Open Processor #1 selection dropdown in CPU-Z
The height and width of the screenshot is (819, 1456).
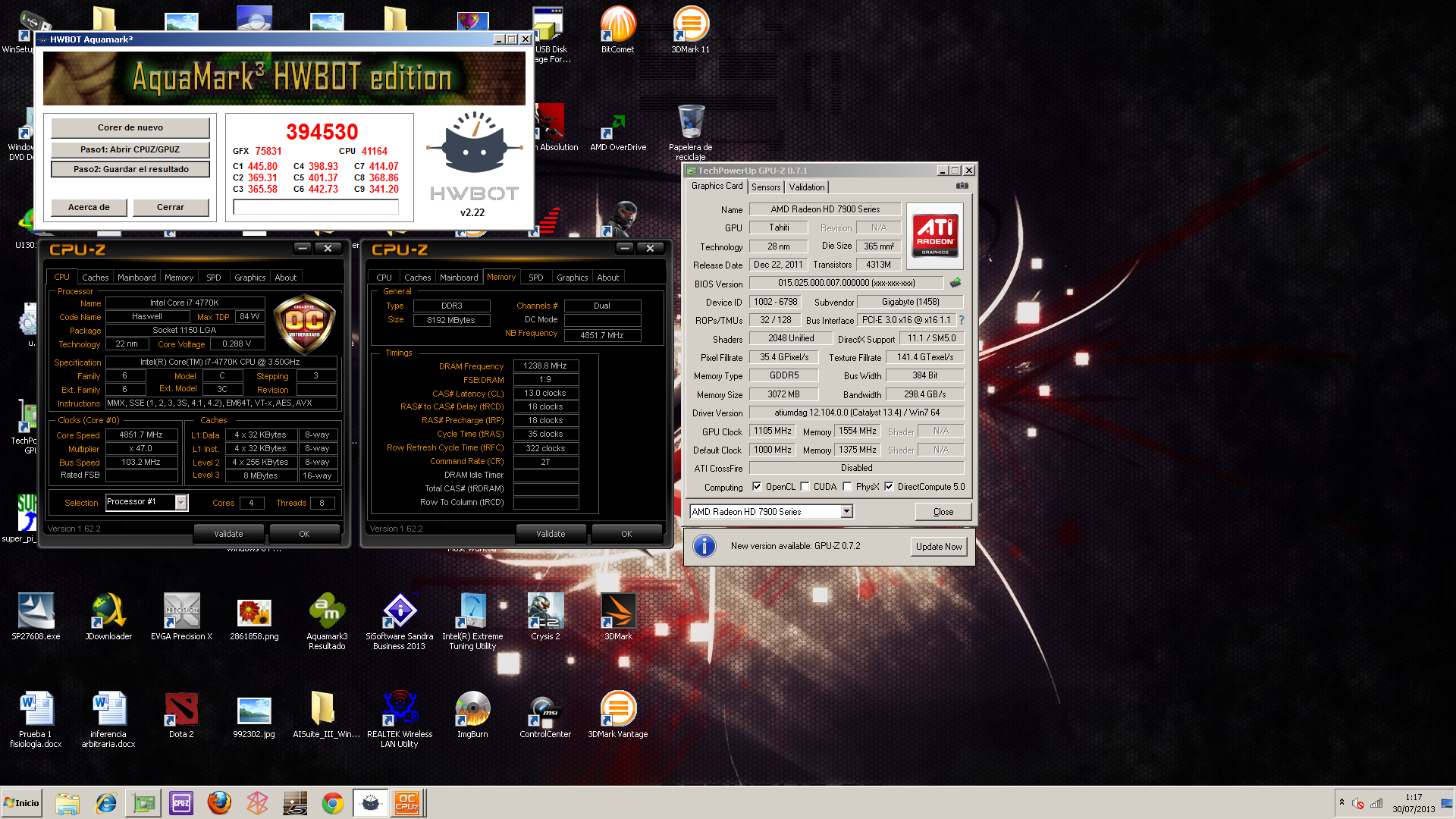pyautogui.click(x=180, y=502)
